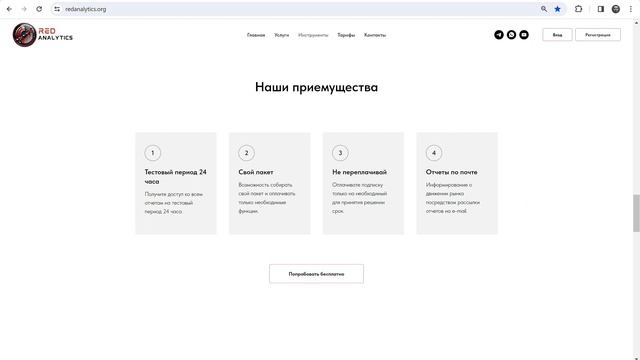Click the vertical page scrollbar thumb
Image resolution: width=640 pixels, height=360 pixels.
pyautogui.click(x=636, y=213)
